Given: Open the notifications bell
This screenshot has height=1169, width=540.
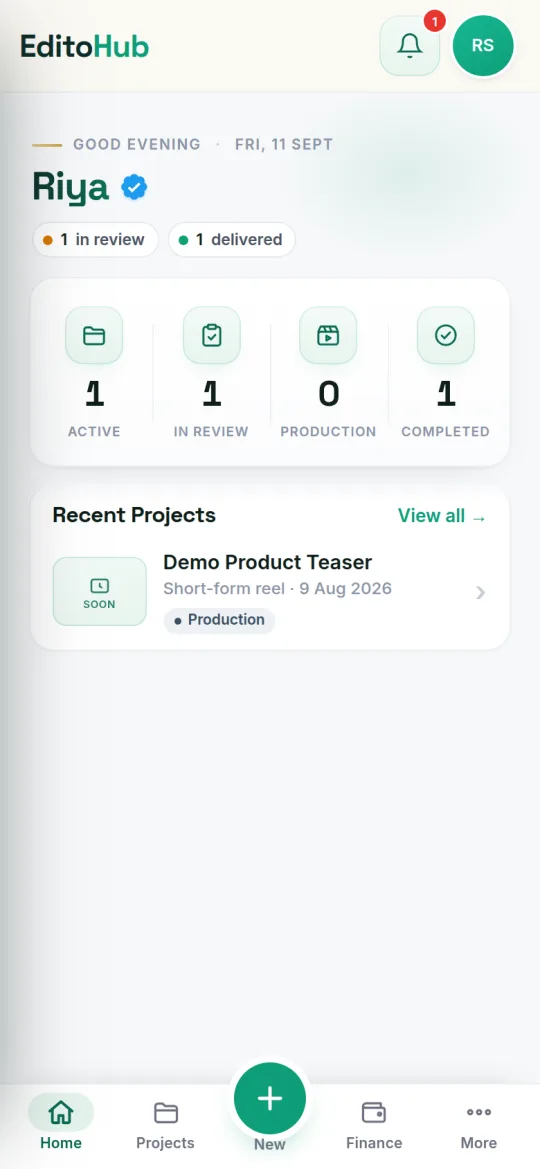Looking at the screenshot, I should point(409,45).
